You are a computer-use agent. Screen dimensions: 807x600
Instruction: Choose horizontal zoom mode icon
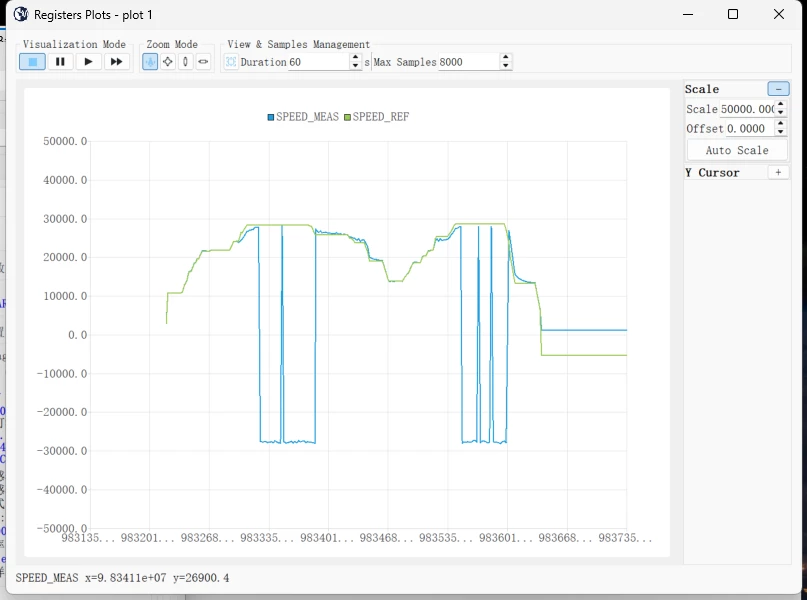coord(203,62)
